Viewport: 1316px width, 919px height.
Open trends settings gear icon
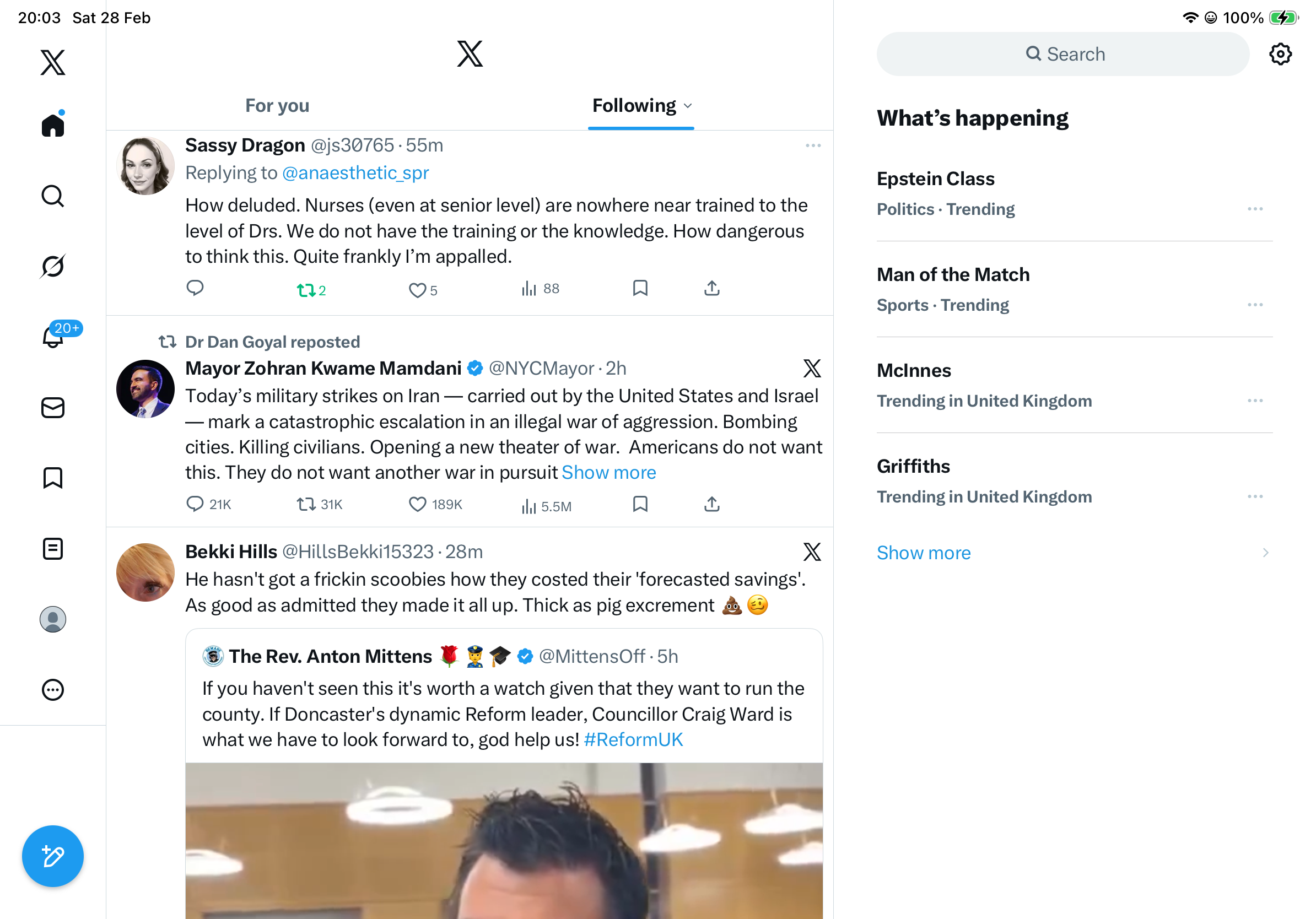(1280, 55)
